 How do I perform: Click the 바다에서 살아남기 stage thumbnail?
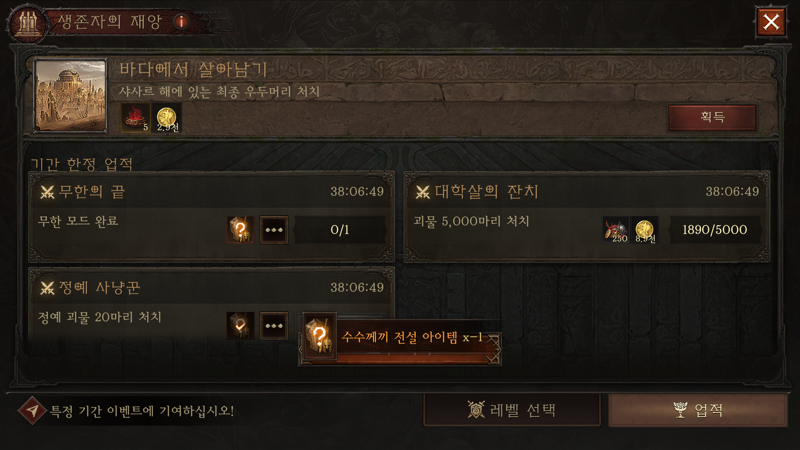coord(70,95)
